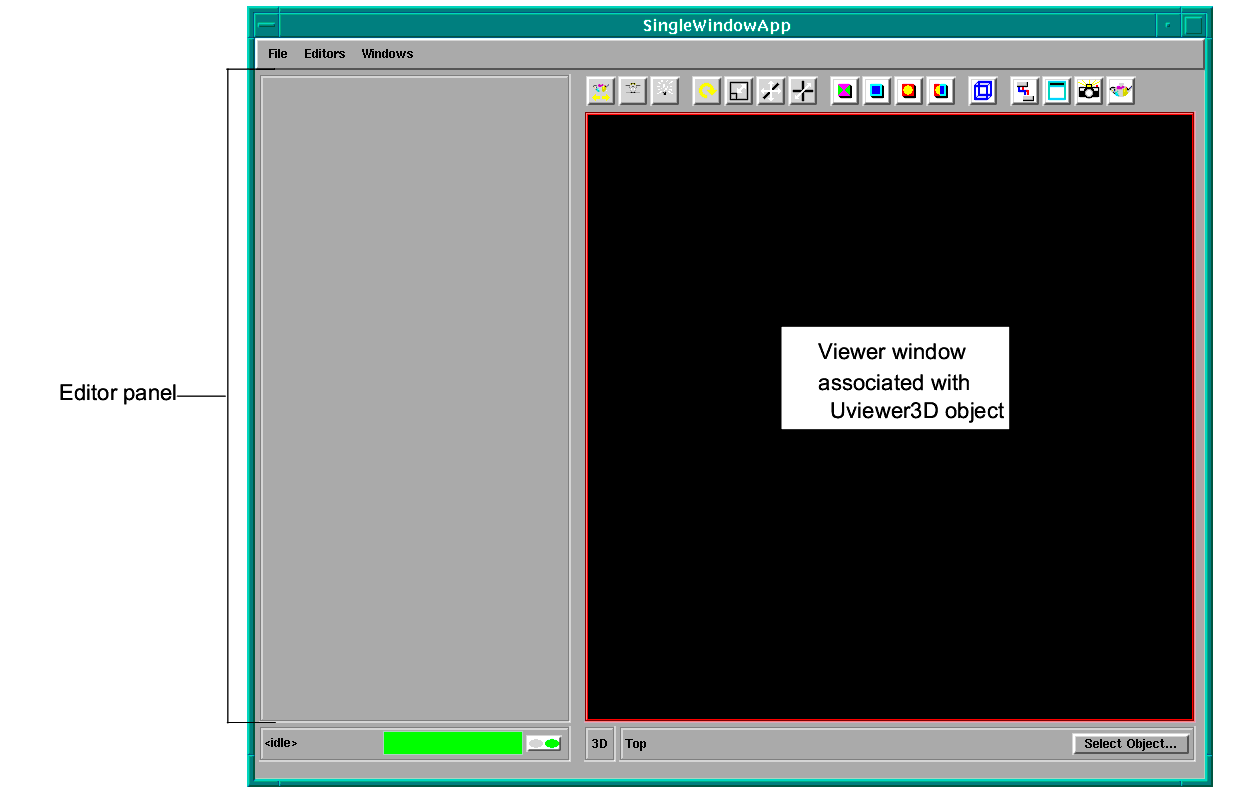1236x790 pixels.
Task: Click the last toolbar icon with checkmark
Action: (1121, 92)
